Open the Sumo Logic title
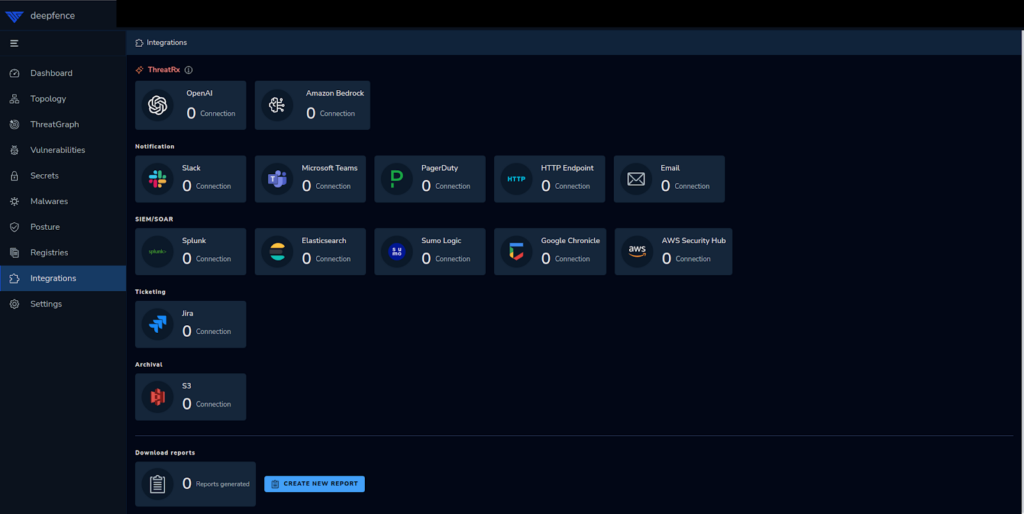 pyautogui.click(x=441, y=240)
